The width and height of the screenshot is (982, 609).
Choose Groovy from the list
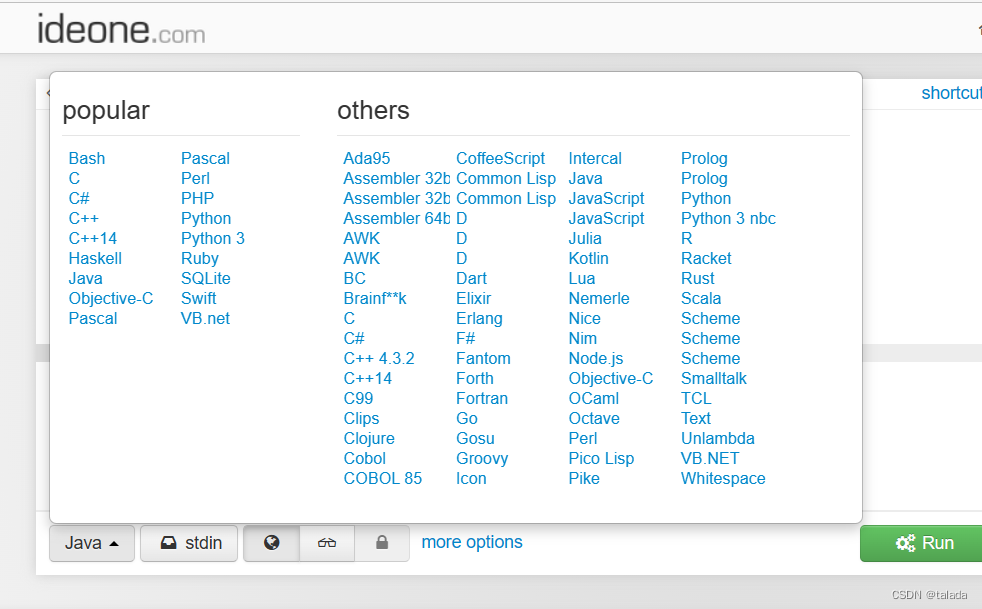coord(482,459)
